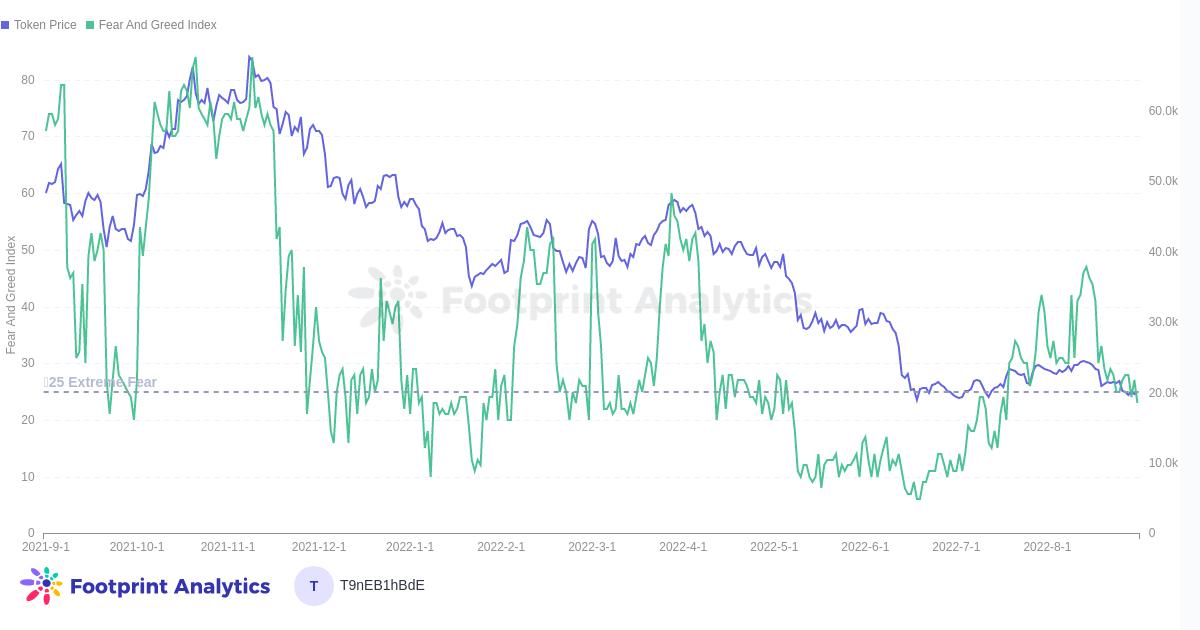Click the Footprint Analytics flower logo icon

click(x=41, y=586)
